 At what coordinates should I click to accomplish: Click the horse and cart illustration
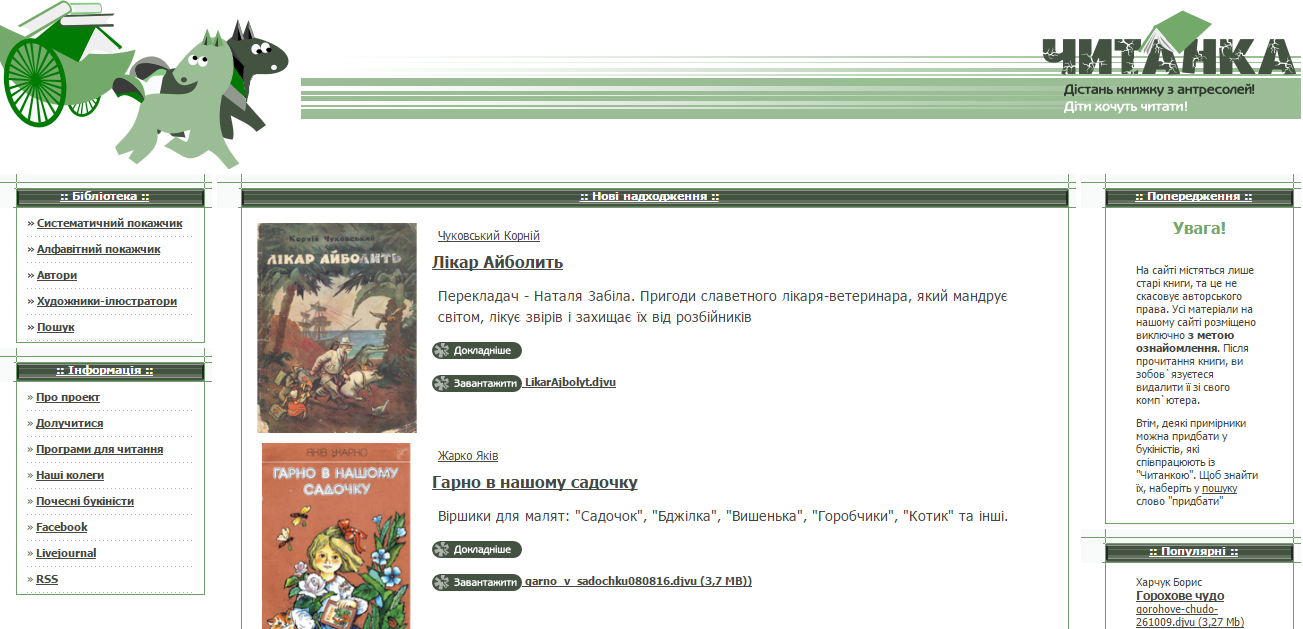145,84
